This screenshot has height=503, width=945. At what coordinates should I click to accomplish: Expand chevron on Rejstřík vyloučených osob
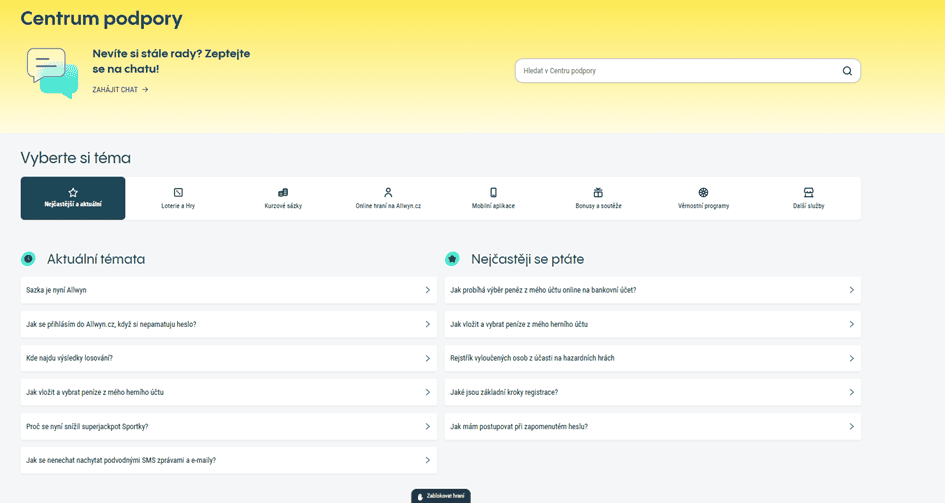click(x=852, y=358)
